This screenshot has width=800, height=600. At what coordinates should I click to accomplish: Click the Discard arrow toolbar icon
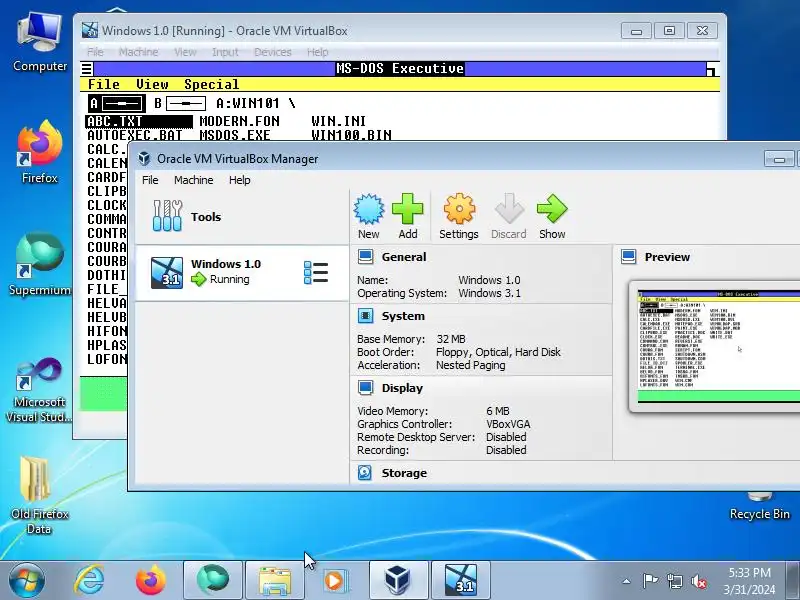point(508,209)
